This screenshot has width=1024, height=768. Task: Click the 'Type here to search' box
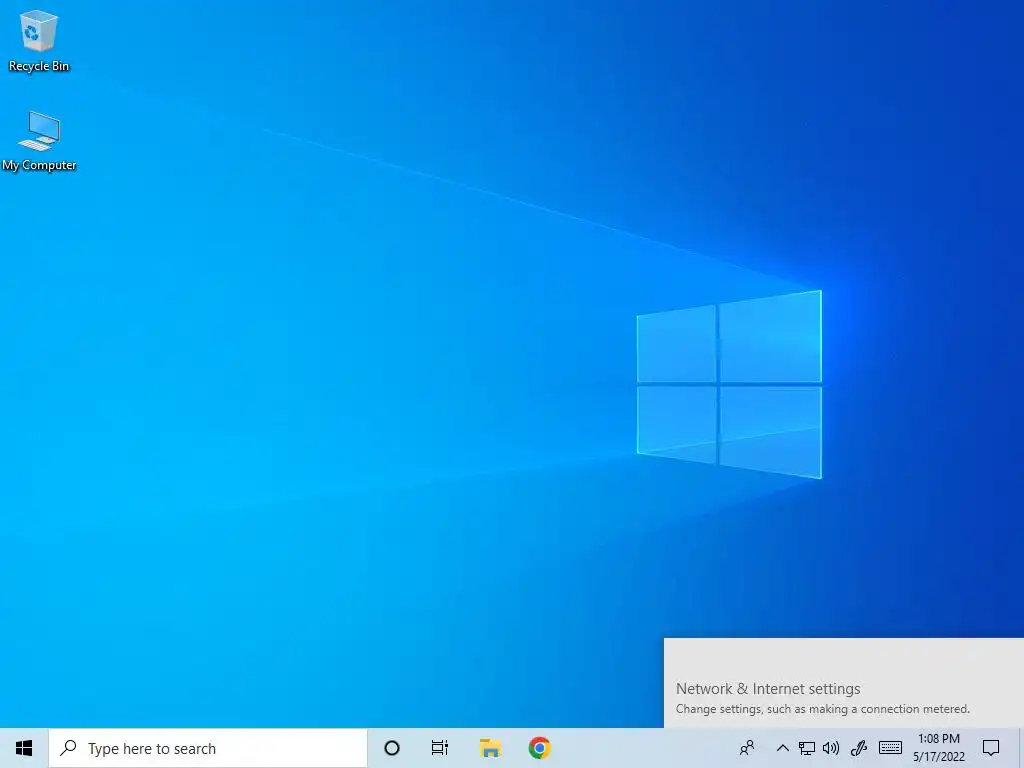(x=208, y=748)
